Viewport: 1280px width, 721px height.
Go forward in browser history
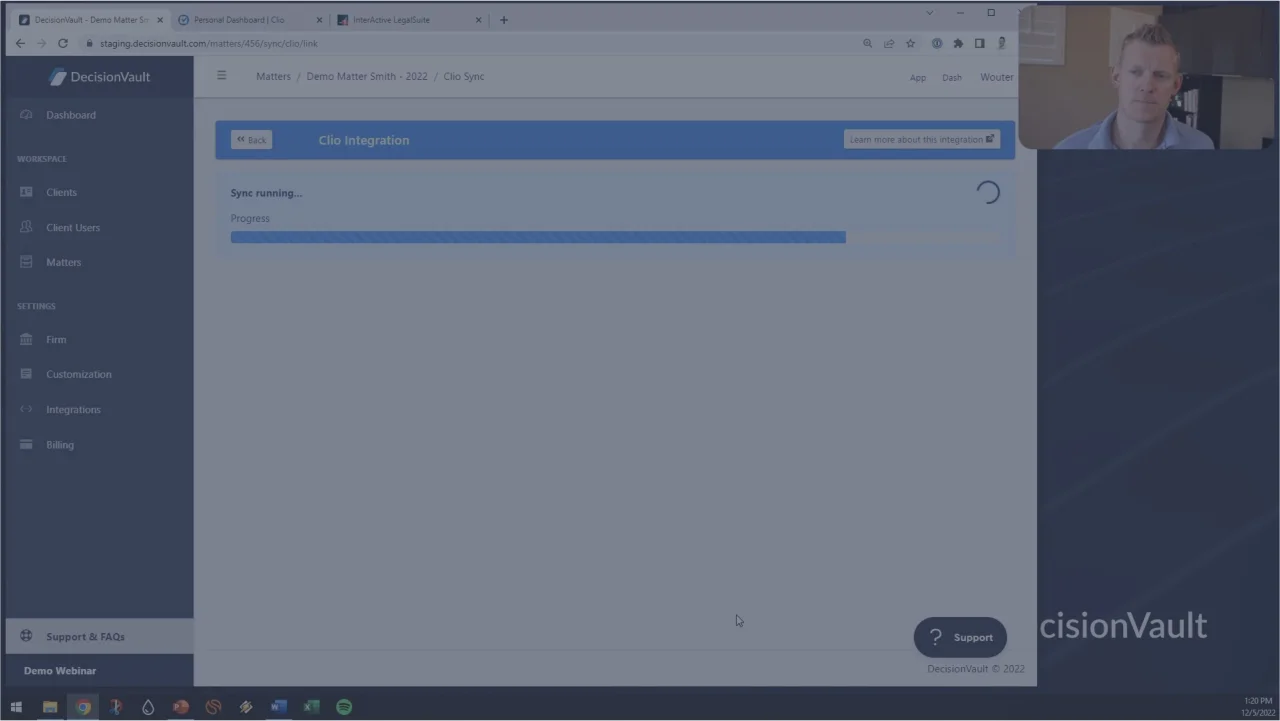coord(41,43)
